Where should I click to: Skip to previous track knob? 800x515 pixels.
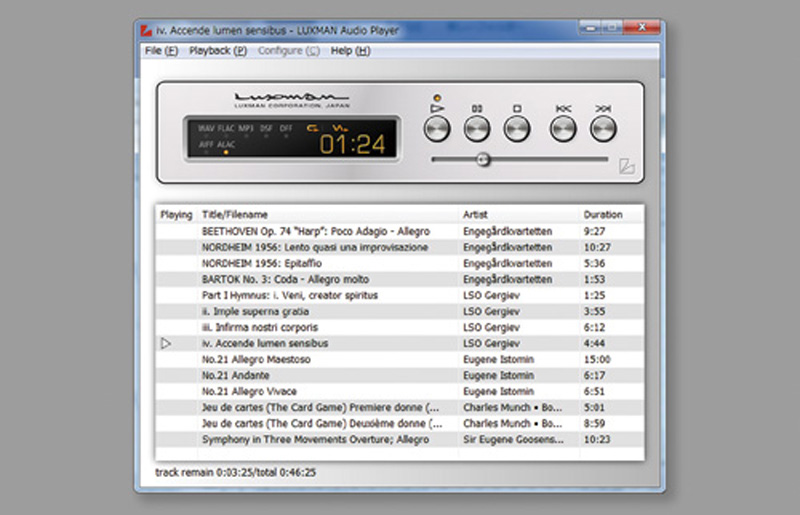point(563,129)
